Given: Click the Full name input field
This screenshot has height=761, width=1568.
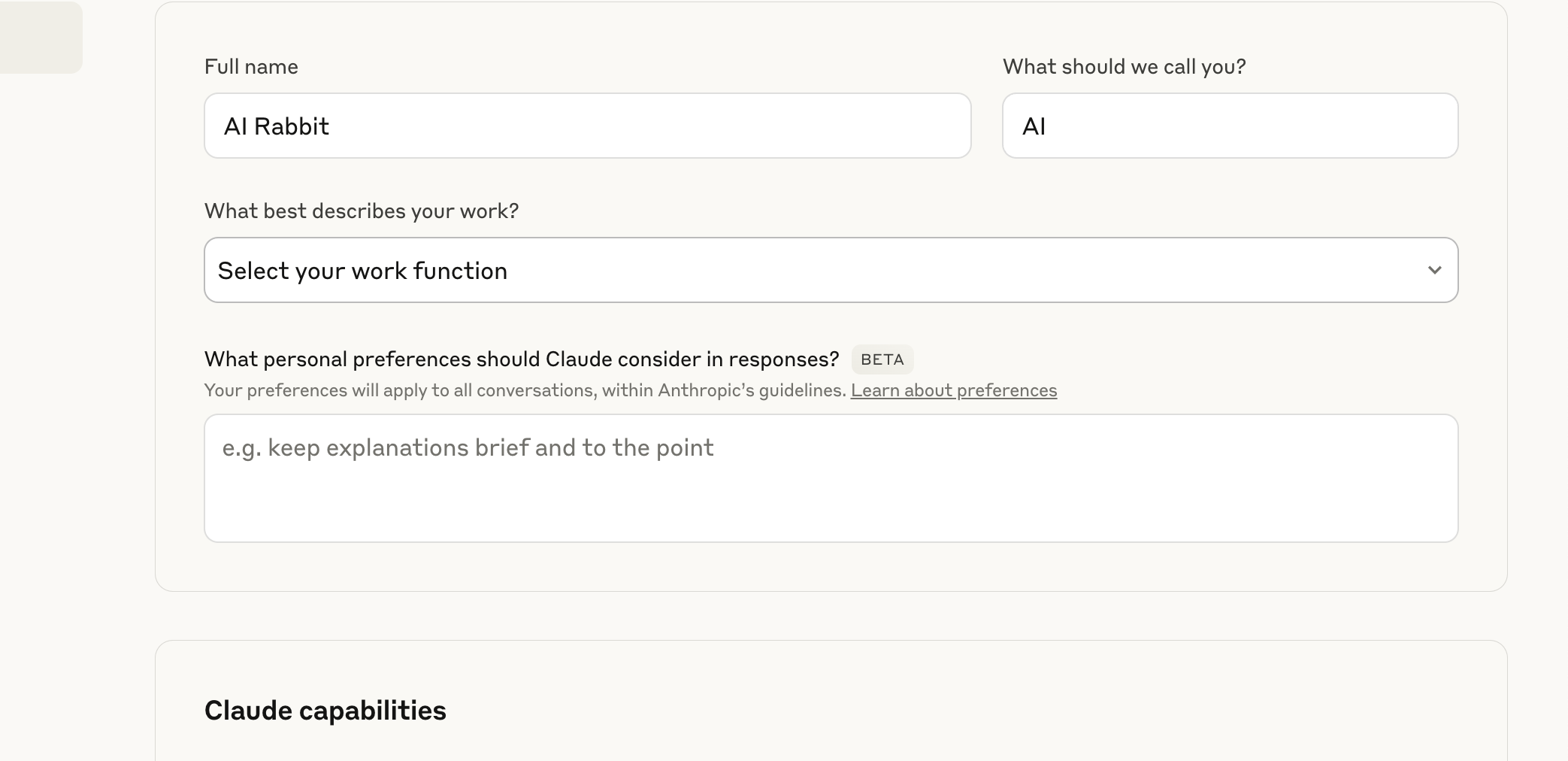Looking at the screenshot, I should (x=586, y=126).
